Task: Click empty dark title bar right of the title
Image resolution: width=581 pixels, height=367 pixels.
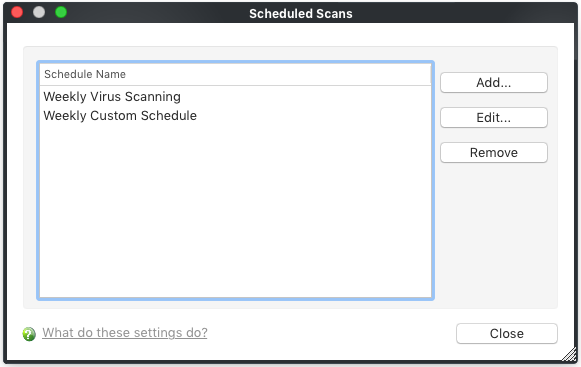Action: tap(463, 13)
